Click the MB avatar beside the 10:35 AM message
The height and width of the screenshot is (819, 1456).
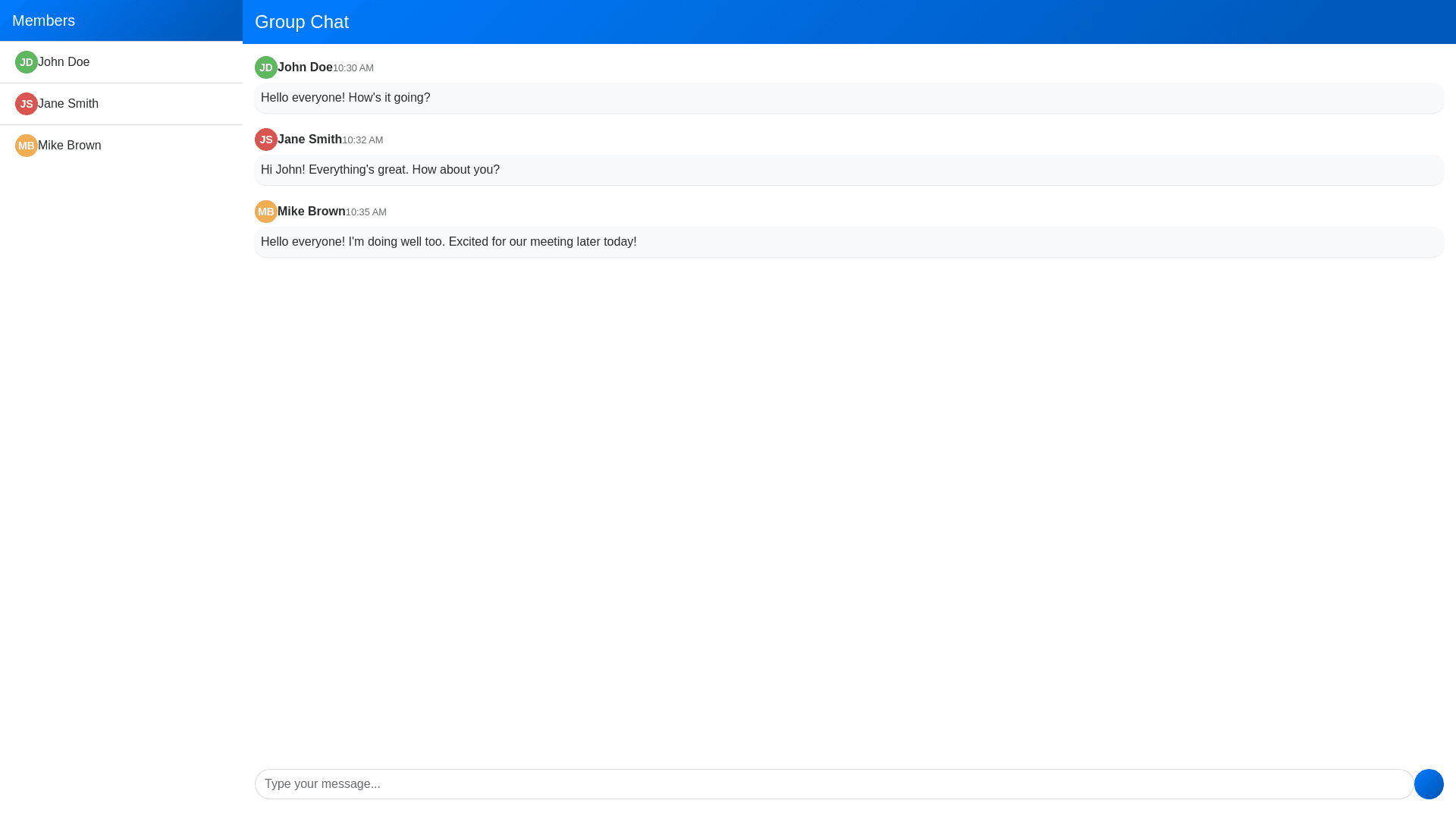(266, 212)
